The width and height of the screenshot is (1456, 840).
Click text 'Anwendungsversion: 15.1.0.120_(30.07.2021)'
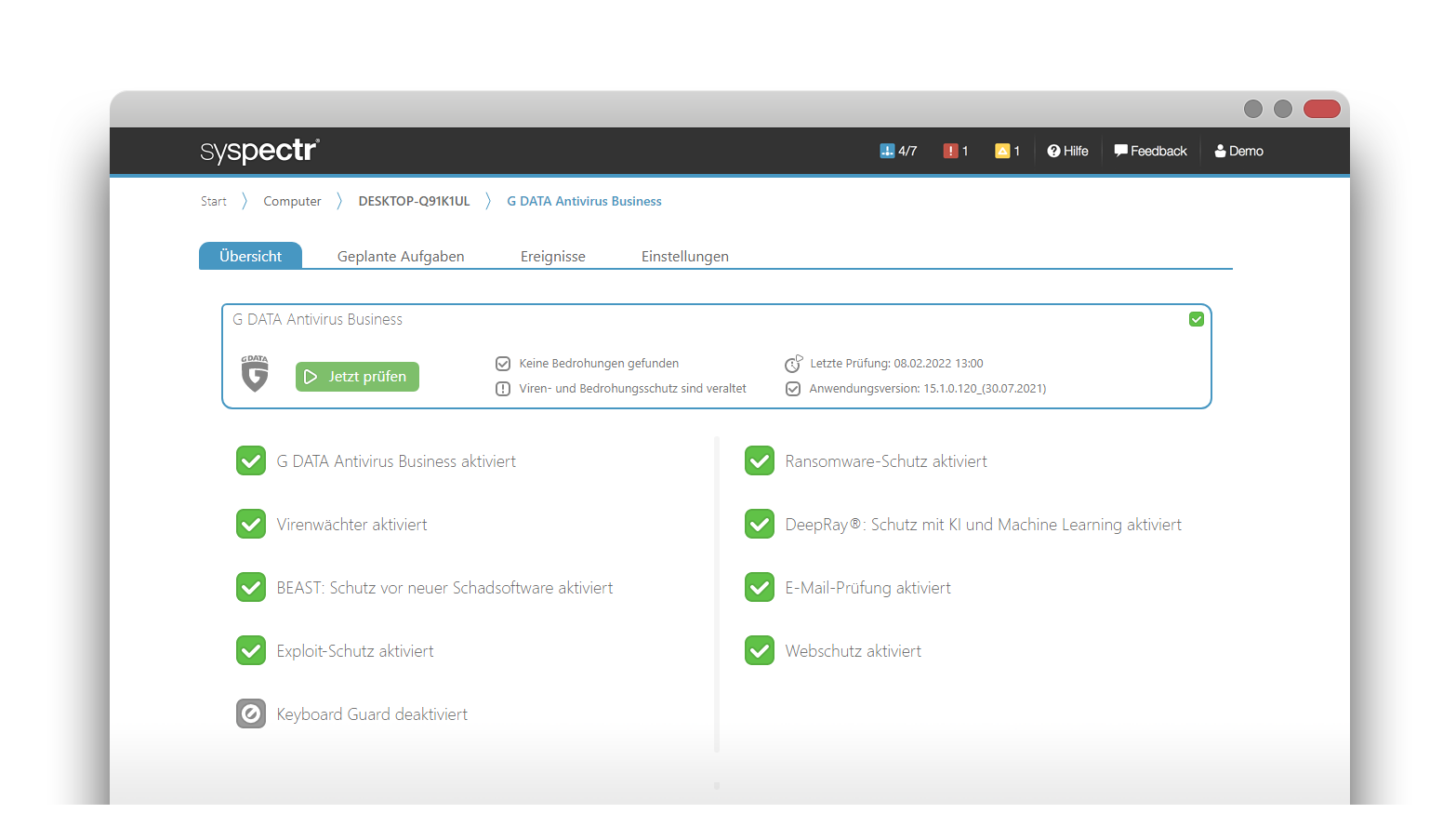click(x=928, y=389)
